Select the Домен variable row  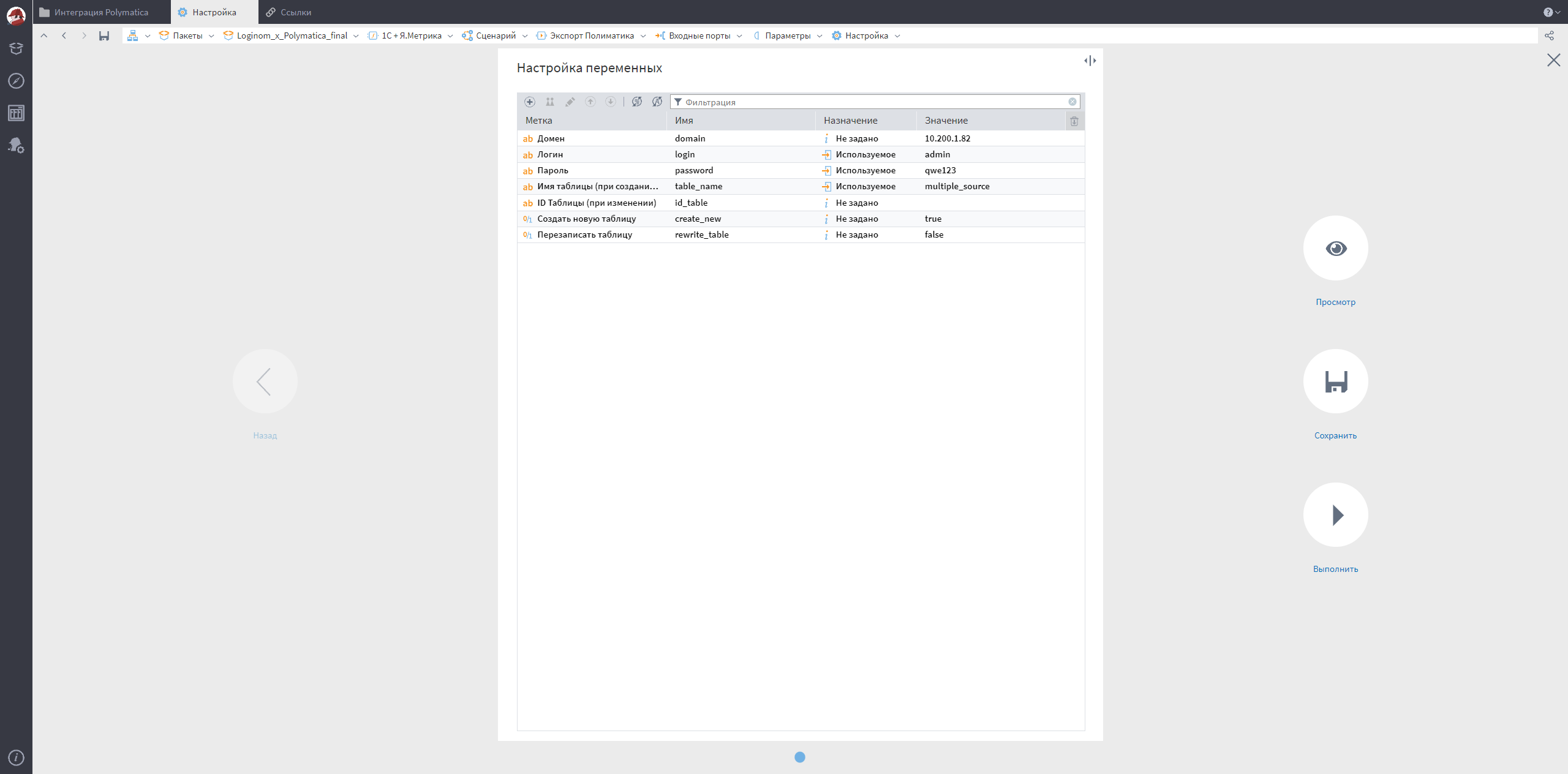click(801, 138)
